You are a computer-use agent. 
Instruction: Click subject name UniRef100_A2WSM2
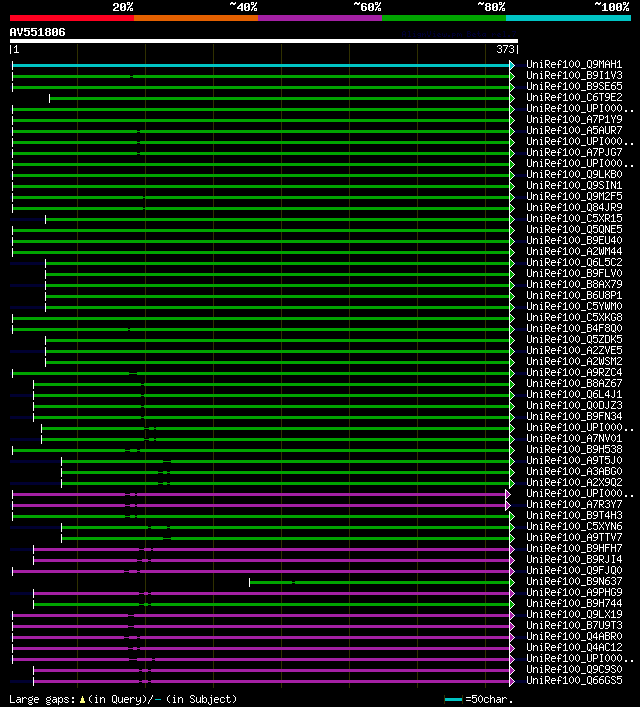click(574, 362)
